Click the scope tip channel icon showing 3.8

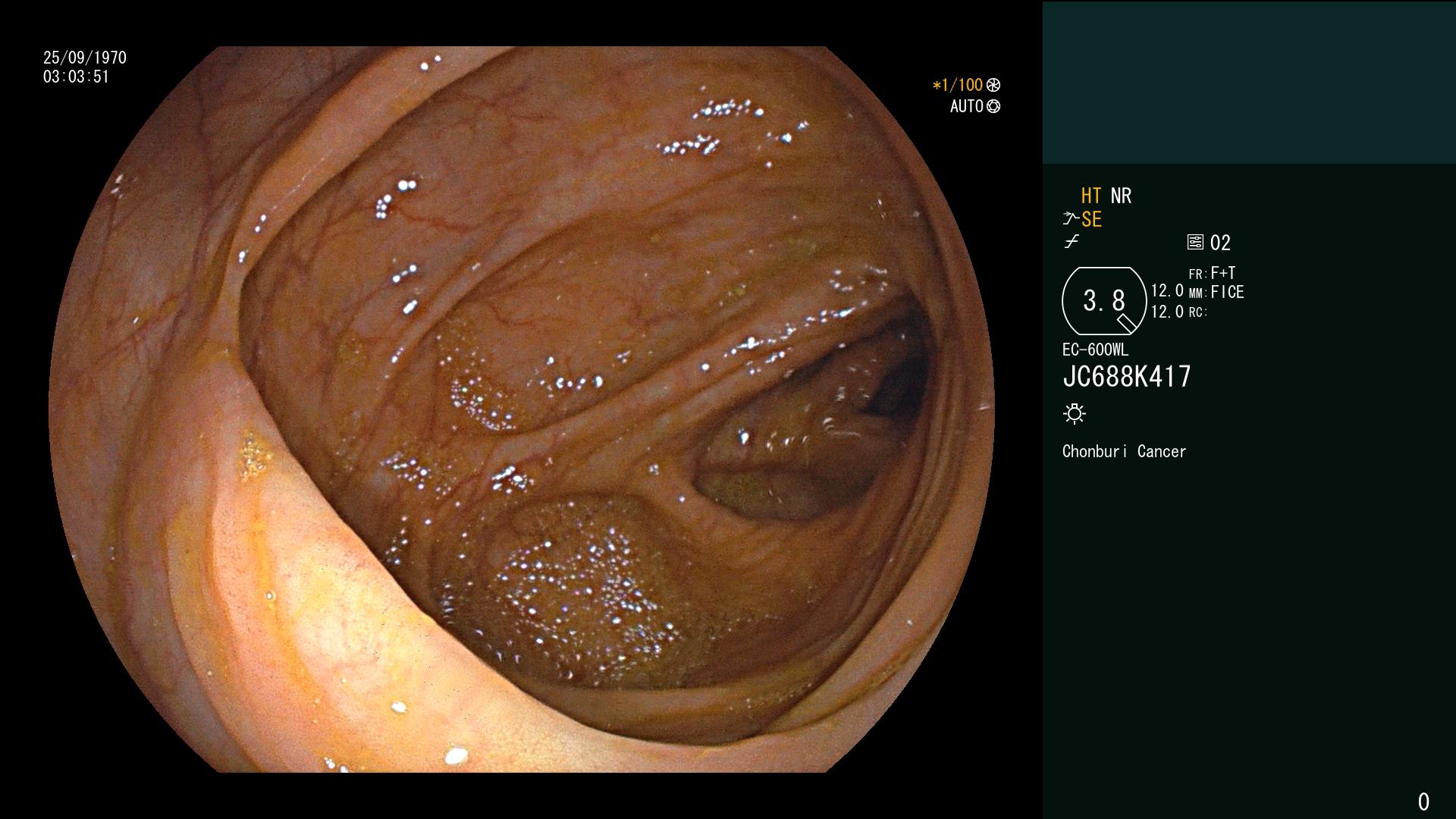click(1104, 301)
